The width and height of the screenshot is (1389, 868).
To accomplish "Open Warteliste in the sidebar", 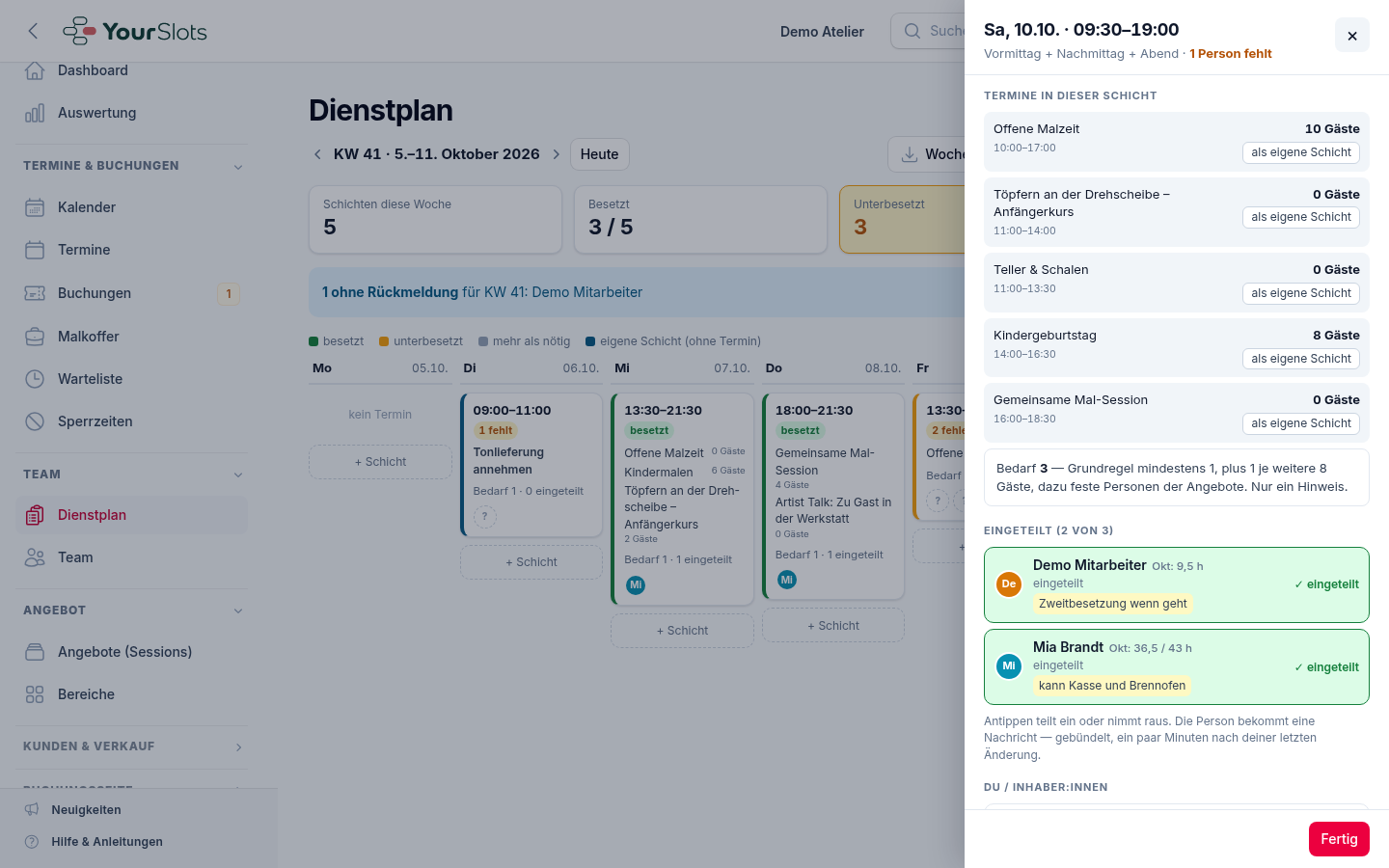I will (x=131, y=379).
